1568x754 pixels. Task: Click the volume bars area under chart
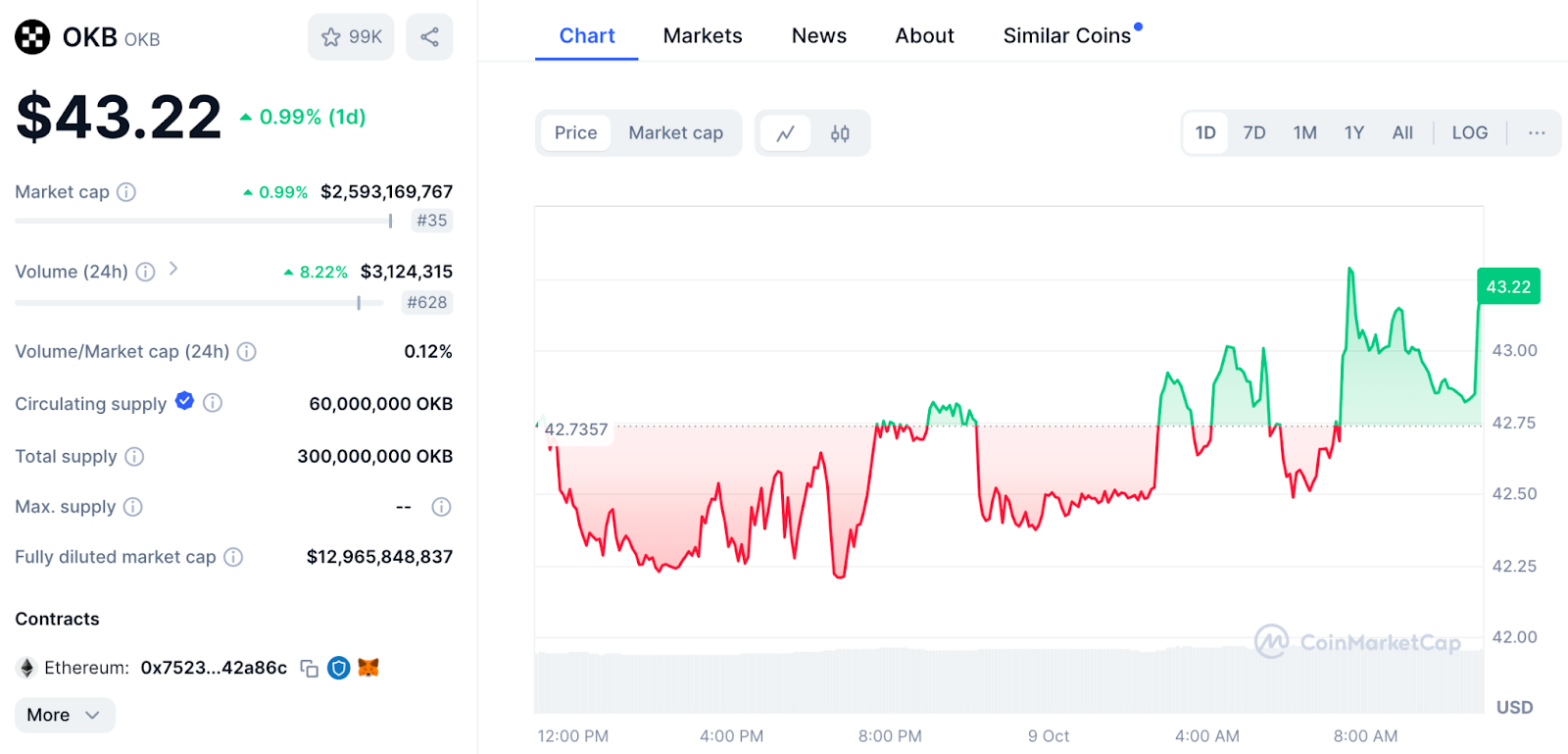coord(1008,681)
